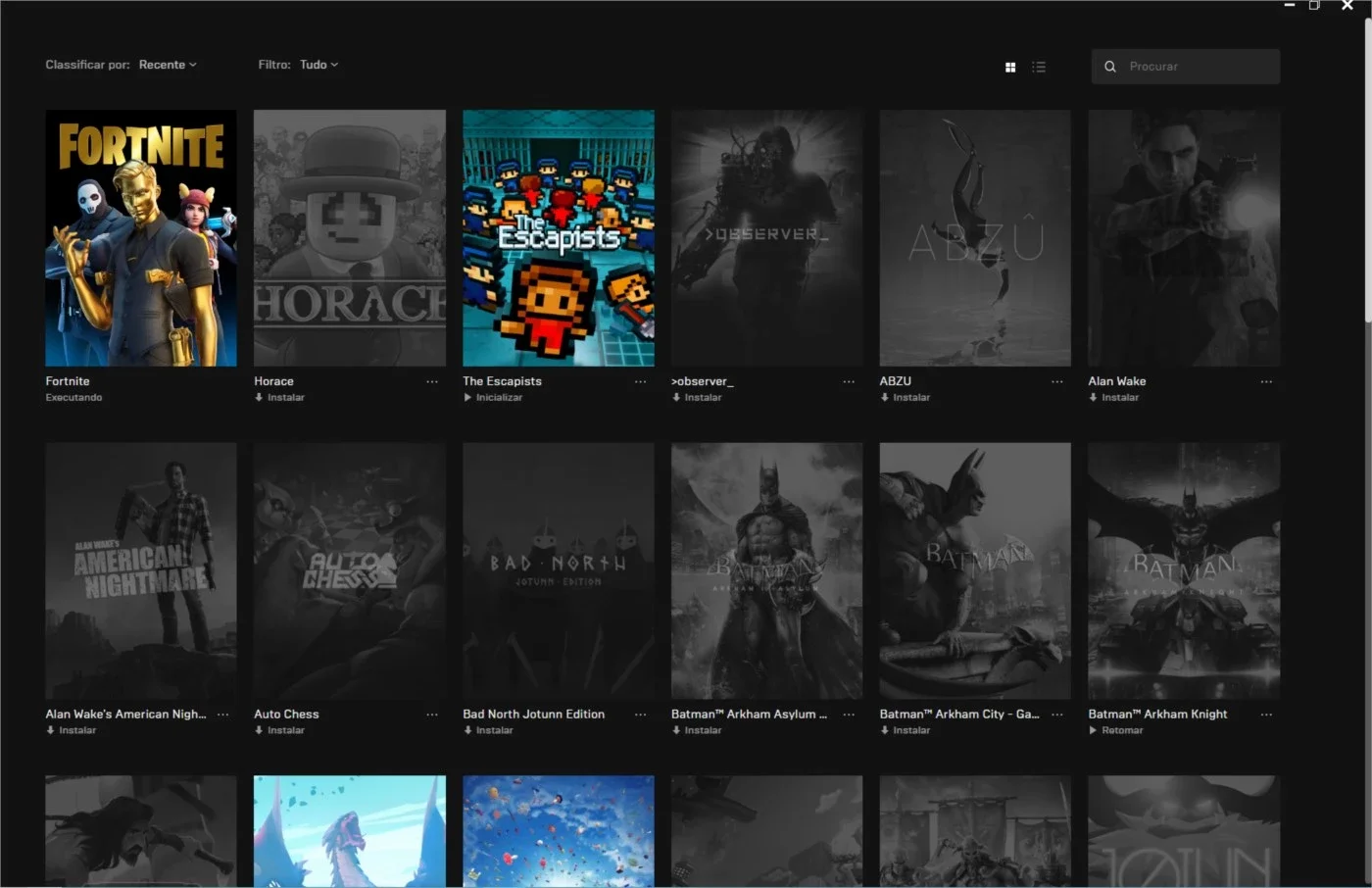Open the three-dot menu for >observer_
1372x888 pixels.
[849, 381]
